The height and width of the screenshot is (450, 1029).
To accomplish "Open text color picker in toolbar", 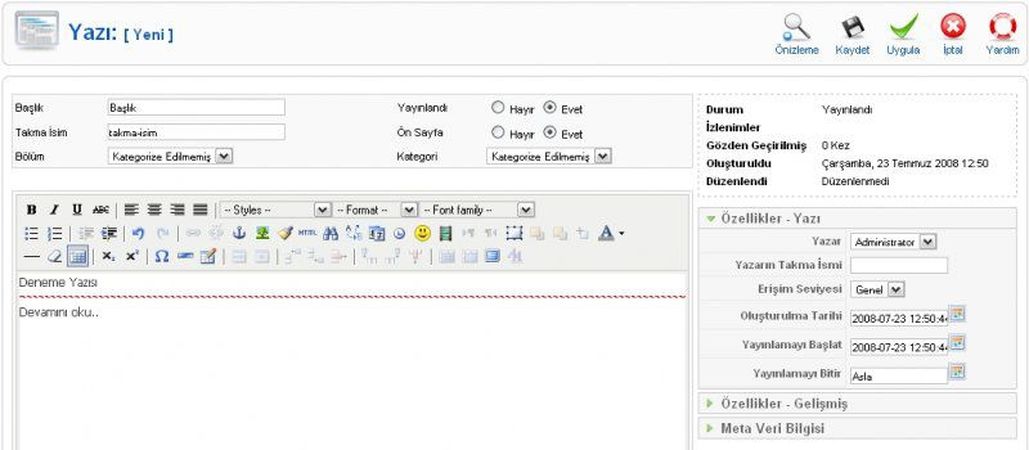I will coord(606,233).
